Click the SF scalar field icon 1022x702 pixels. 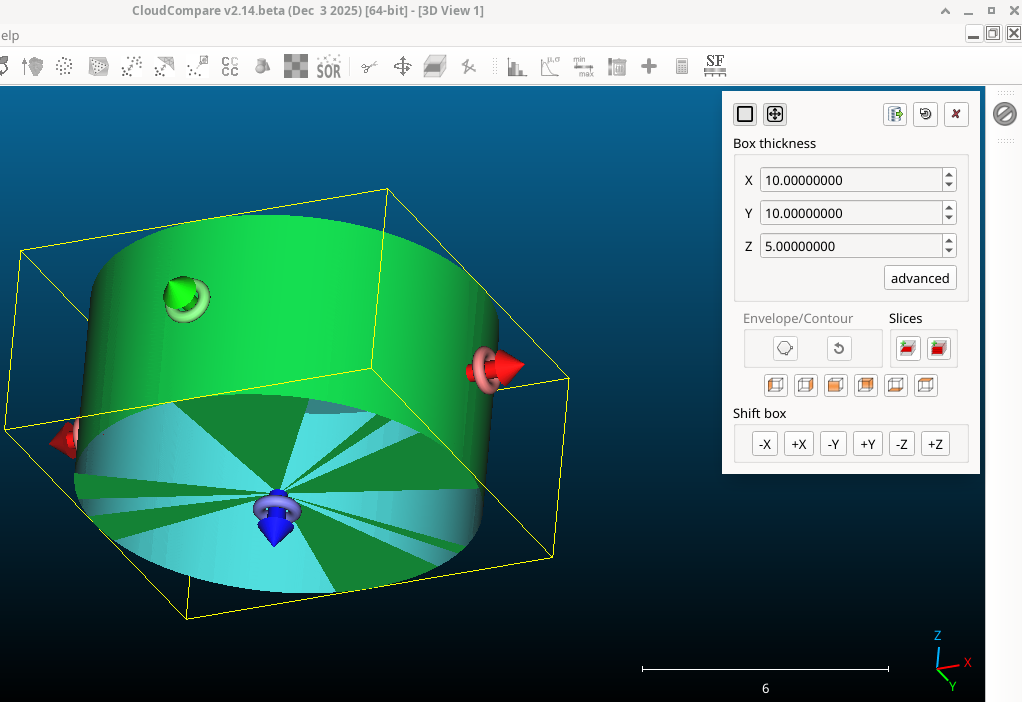714,66
